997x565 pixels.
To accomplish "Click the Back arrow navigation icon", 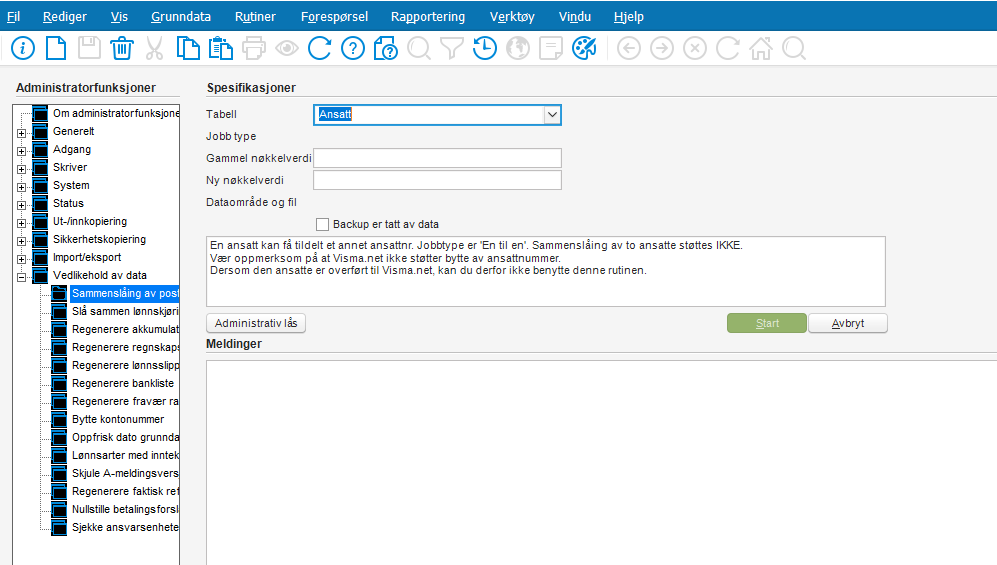I will point(629,48).
